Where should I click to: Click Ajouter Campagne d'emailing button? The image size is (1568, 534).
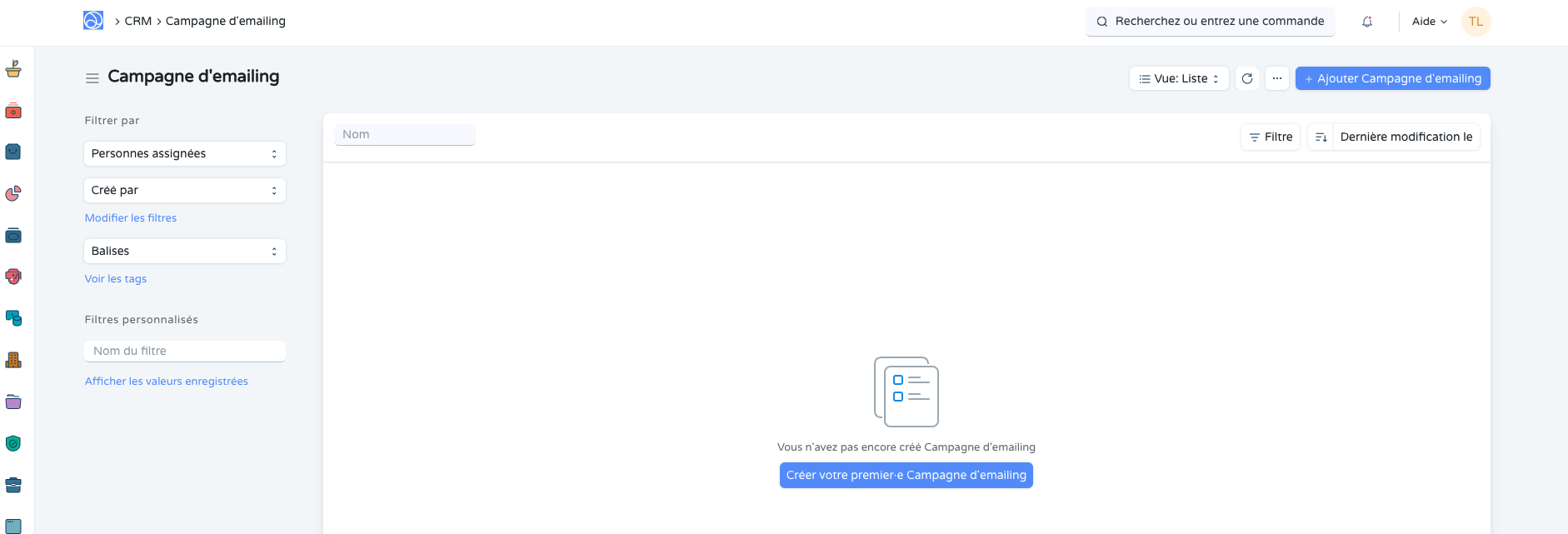tap(1392, 78)
